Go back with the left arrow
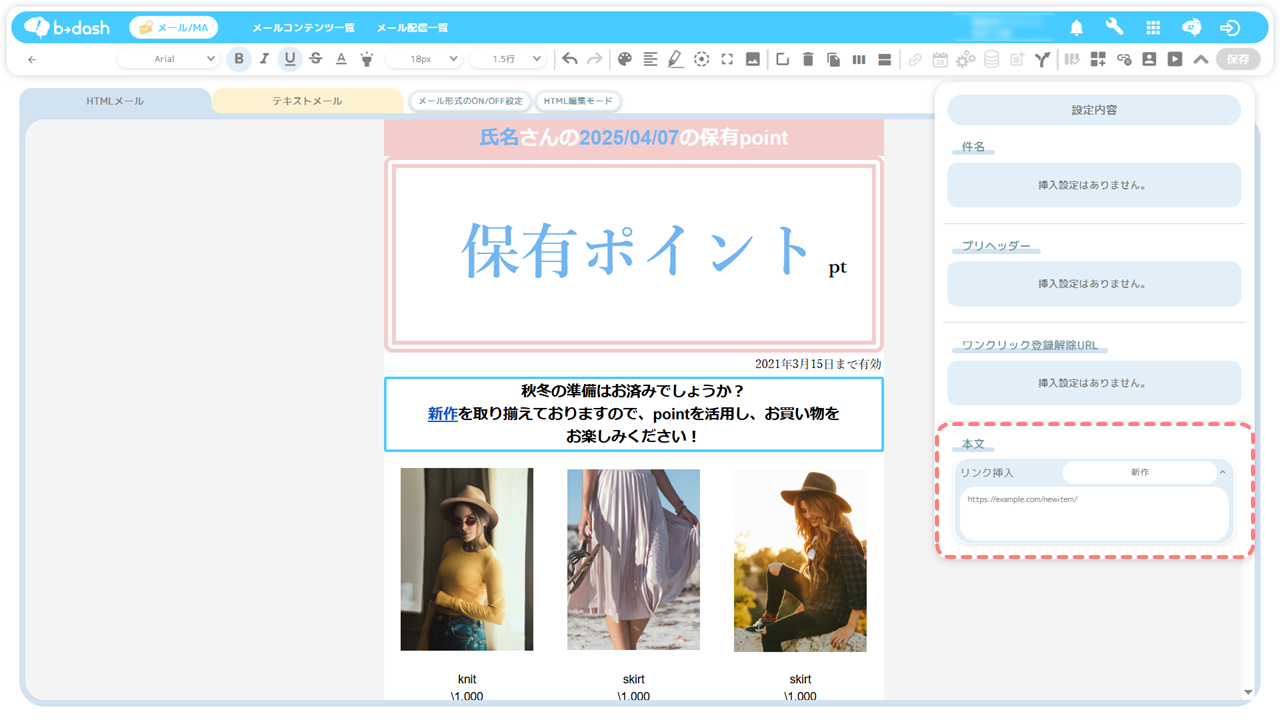1280x720 pixels. [x=32, y=60]
